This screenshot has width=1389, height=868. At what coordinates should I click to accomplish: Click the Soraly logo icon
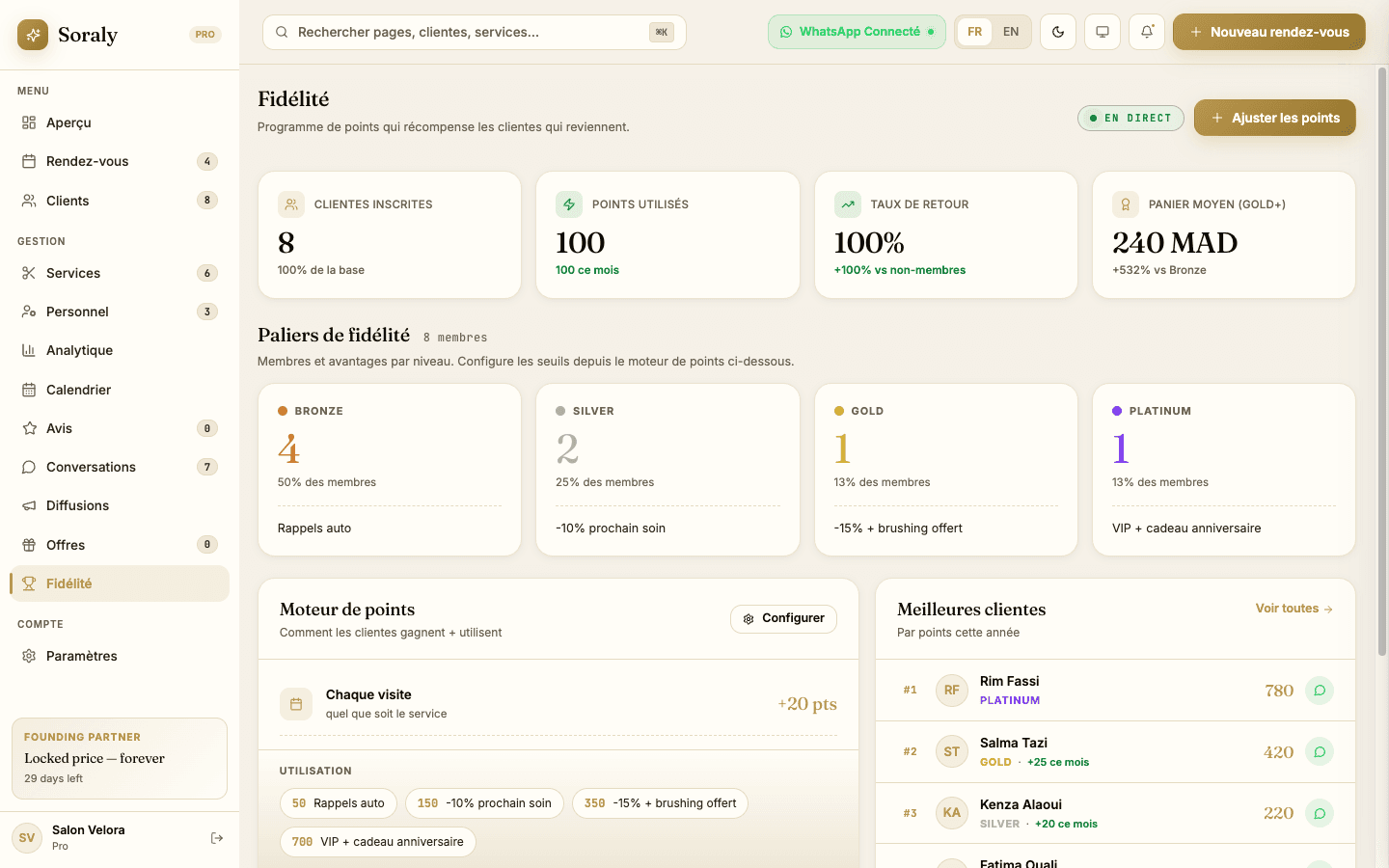pyautogui.click(x=33, y=35)
